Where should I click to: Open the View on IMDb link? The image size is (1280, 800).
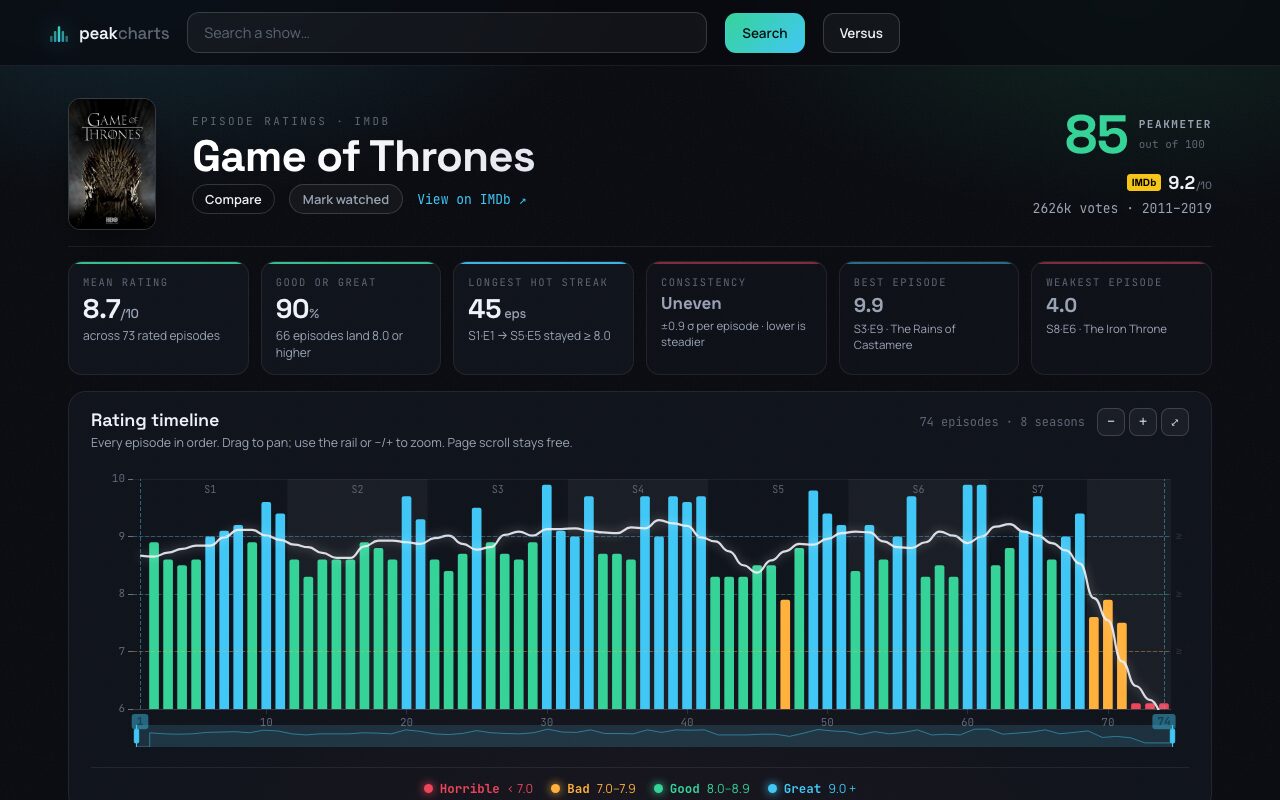(472, 199)
